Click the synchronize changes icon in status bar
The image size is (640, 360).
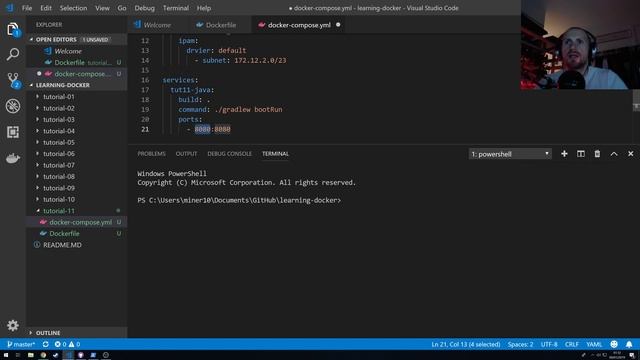click(45, 344)
